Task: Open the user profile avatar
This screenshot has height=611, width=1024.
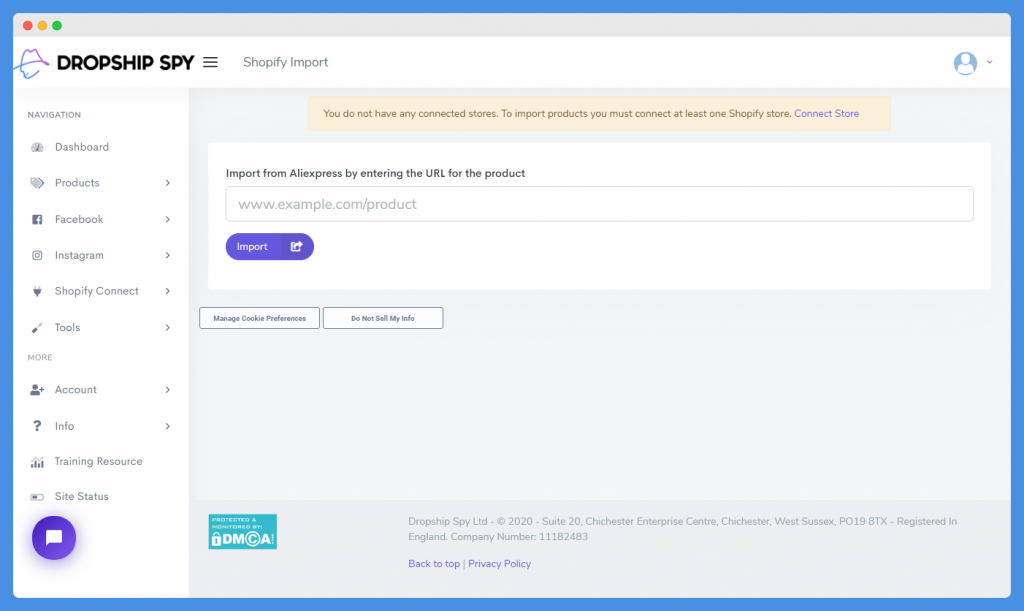Action: click(x=965, y=63)
